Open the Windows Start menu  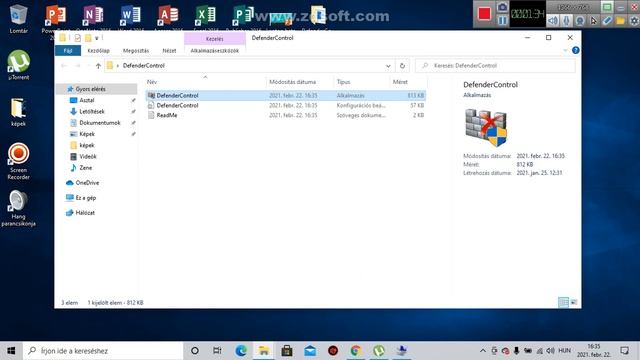(x=11, y=351)
